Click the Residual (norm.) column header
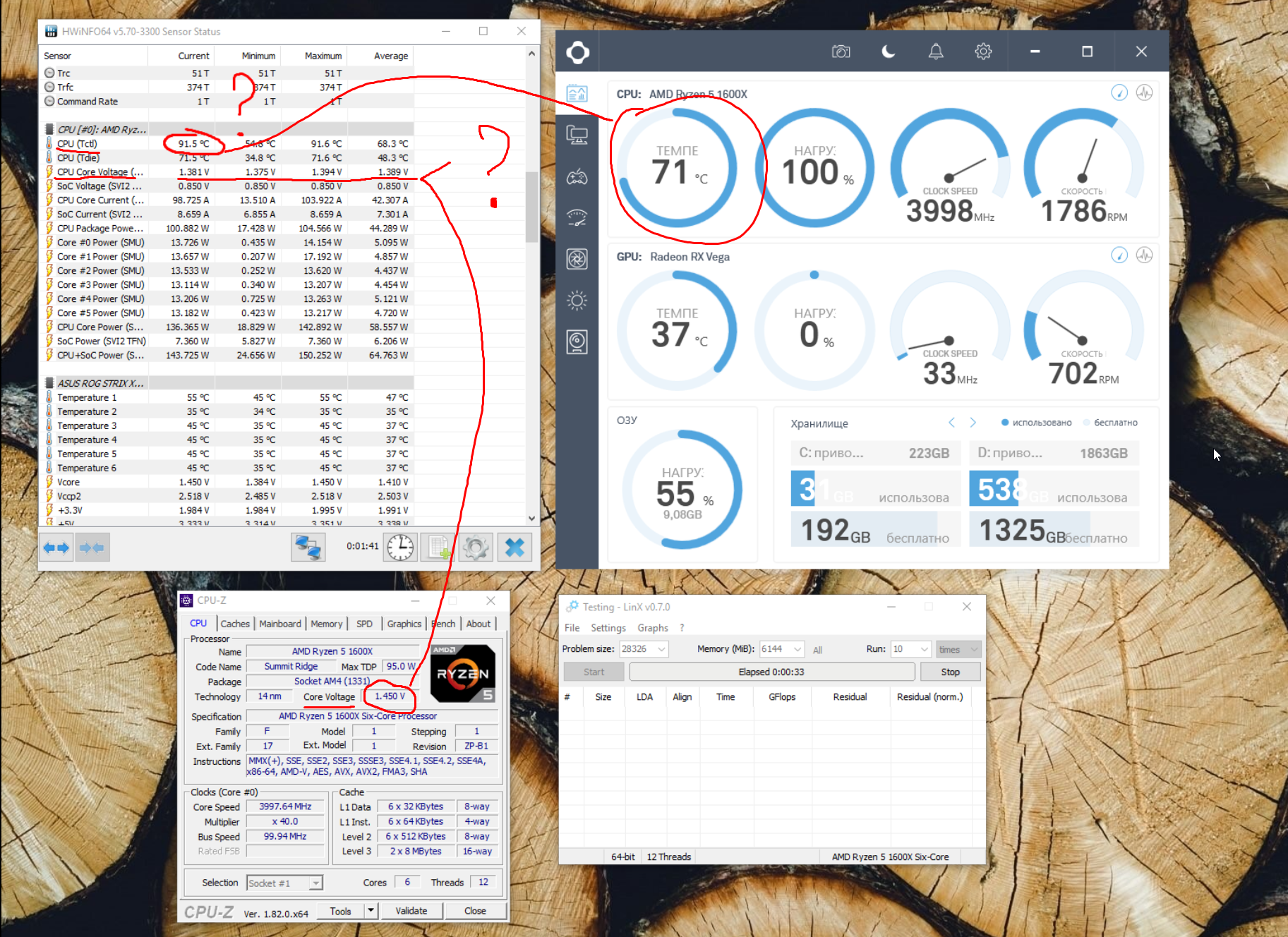1288x937 pixels. [x=929, y=697]
